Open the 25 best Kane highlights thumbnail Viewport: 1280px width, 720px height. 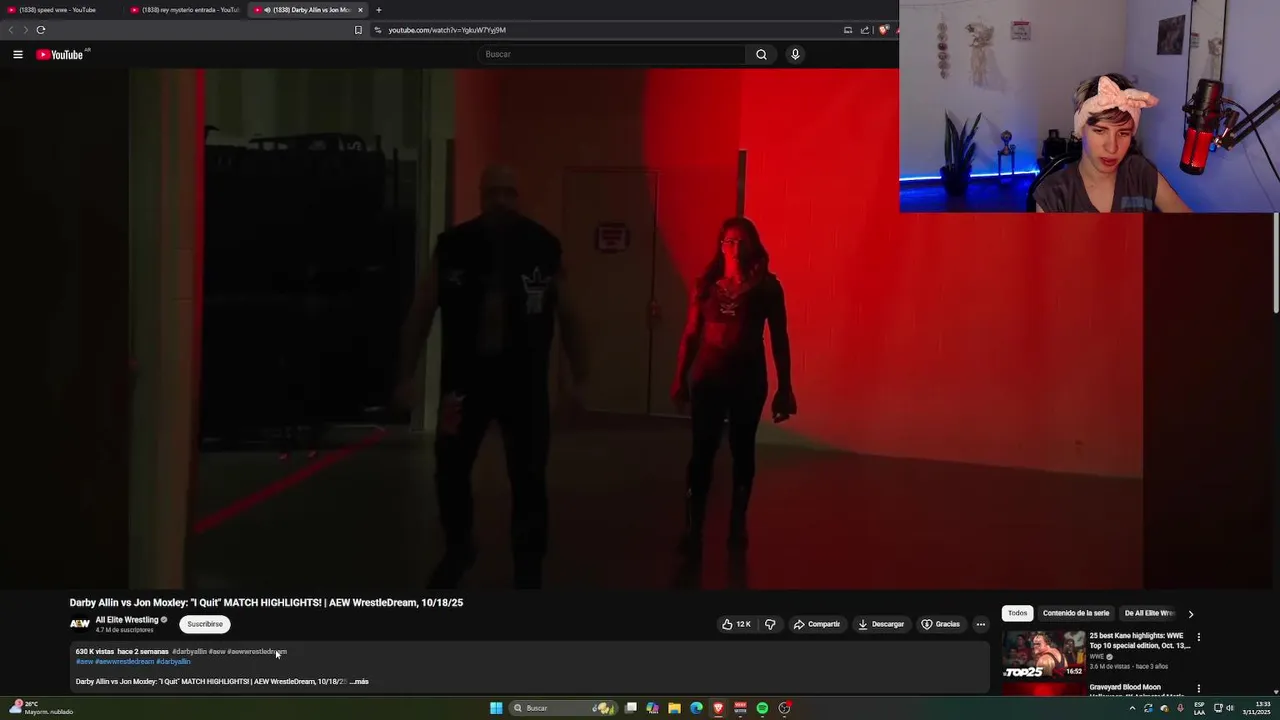(x=1043, y=655)
